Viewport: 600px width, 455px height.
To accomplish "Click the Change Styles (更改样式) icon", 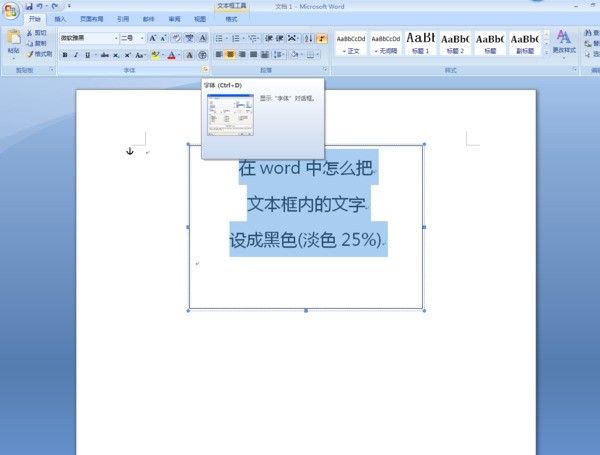I will (564, 41).
